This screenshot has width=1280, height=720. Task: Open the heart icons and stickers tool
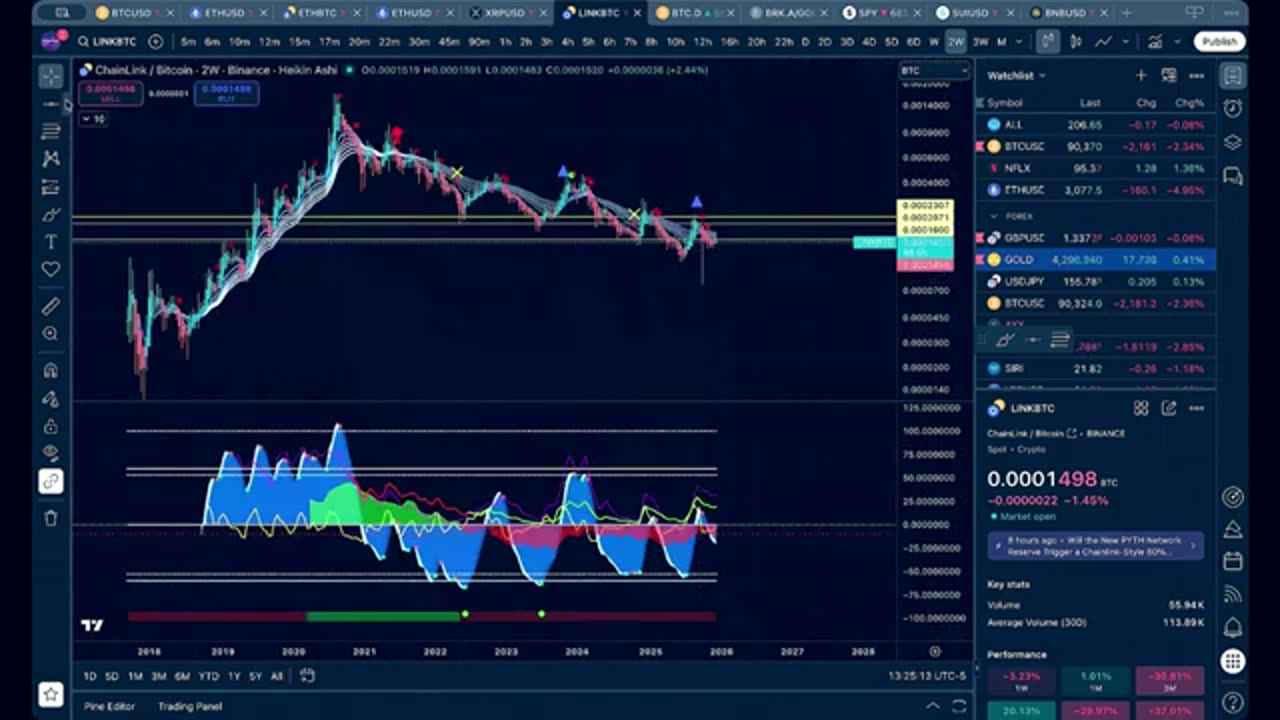tap(51, 270)
